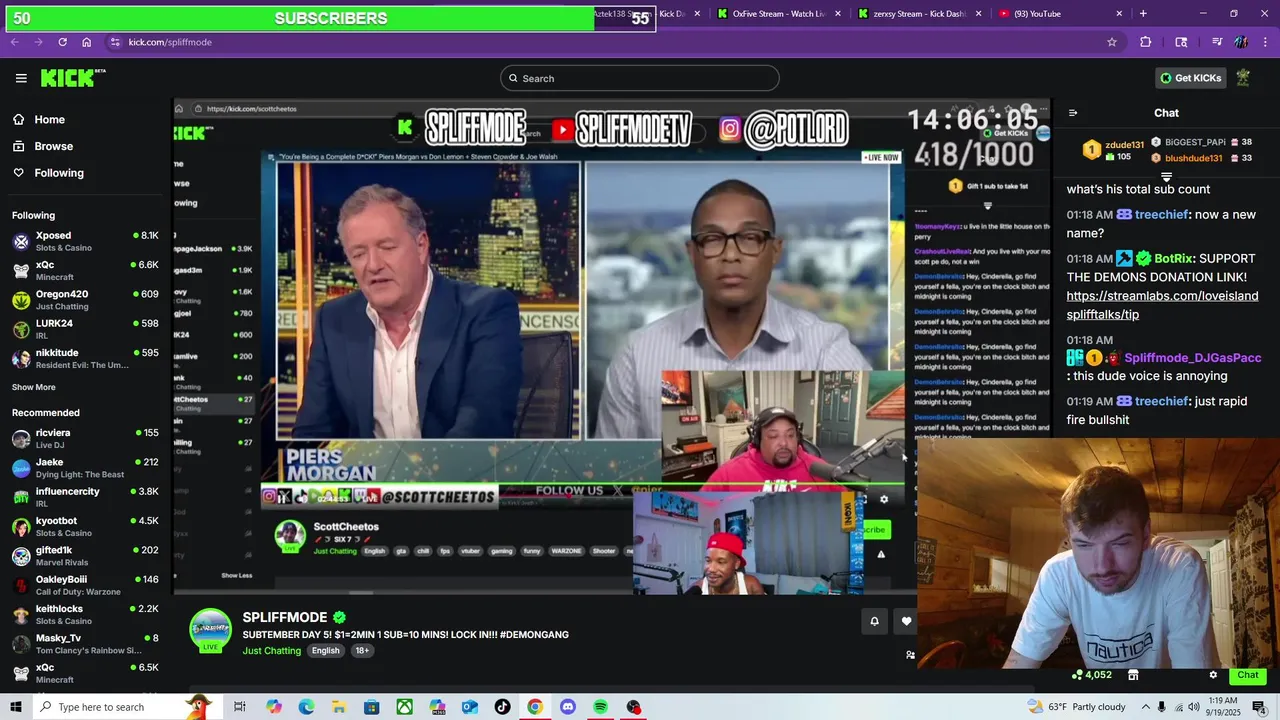This screenshot has width=1280, height=720.
Task: Click the Get KICKs button
Action: (1190, 78)
